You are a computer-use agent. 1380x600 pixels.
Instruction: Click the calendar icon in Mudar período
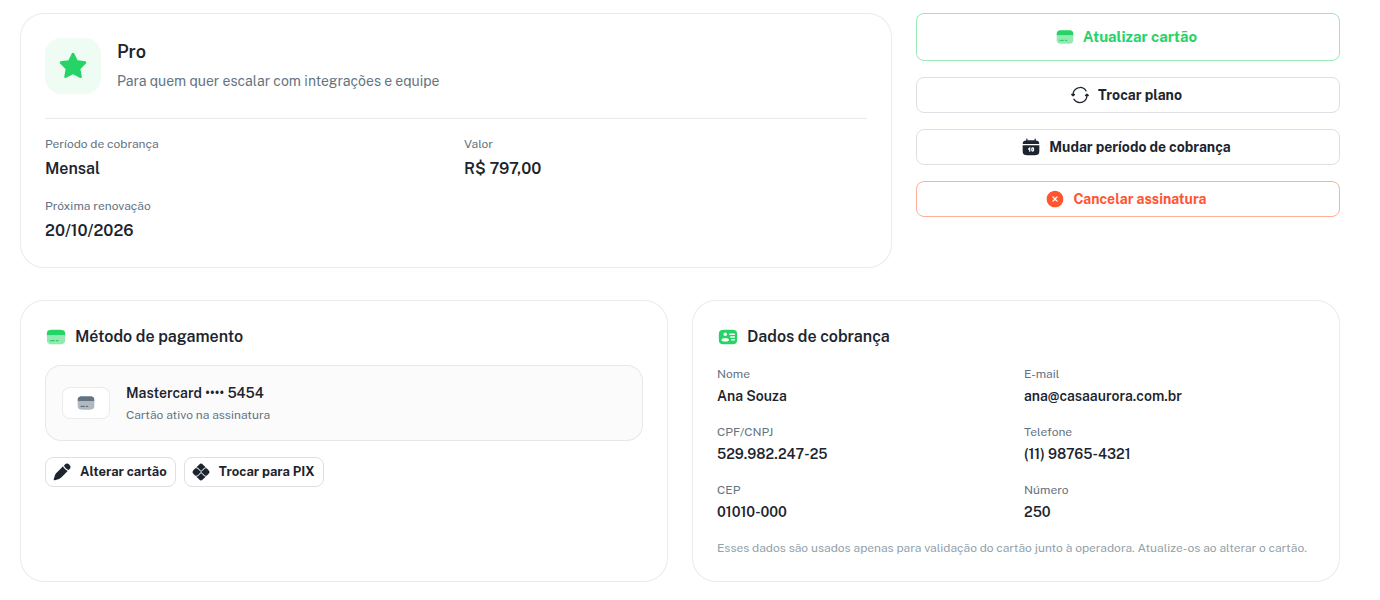point(1031,147)
